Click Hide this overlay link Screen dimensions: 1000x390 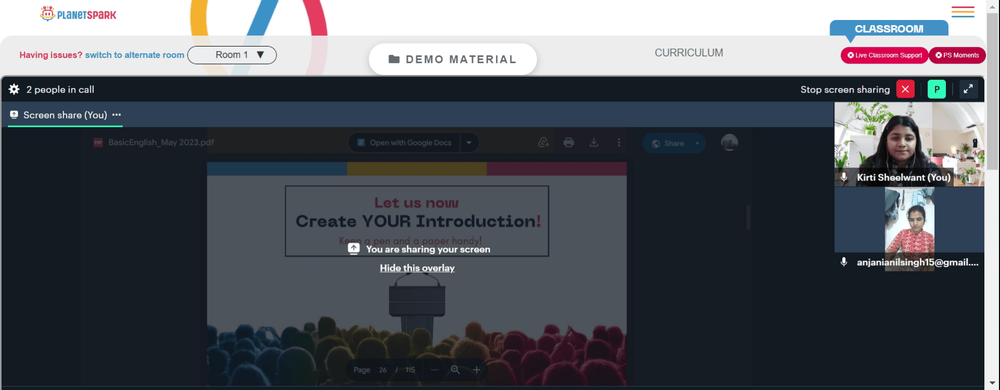click(x=417, y=268)
